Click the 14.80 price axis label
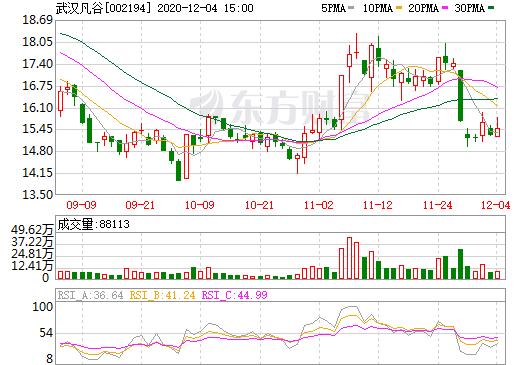Viewport: 520px width, 365px height. coord(37,151)
